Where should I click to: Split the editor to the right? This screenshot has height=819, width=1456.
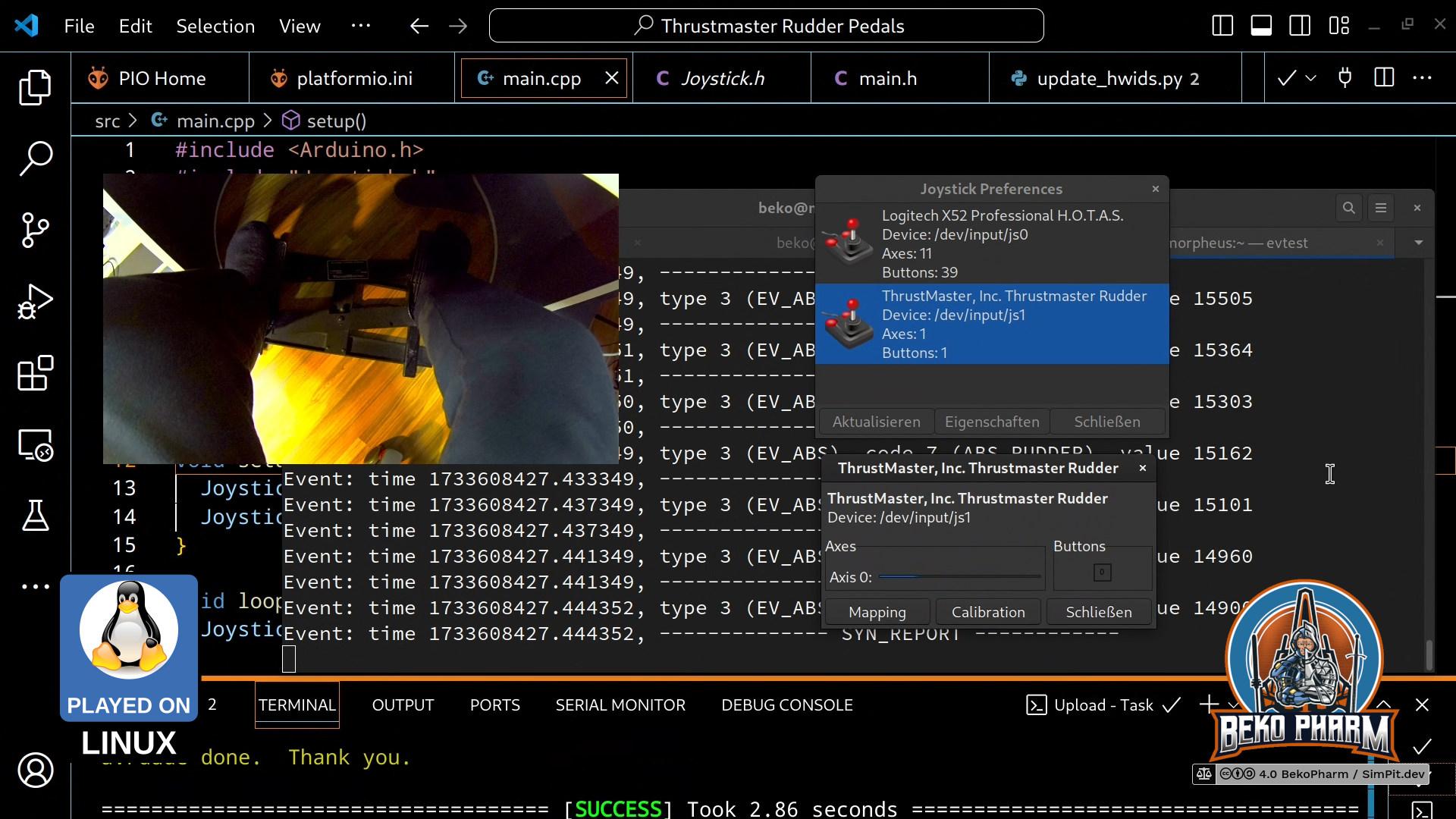(1384, 78)
